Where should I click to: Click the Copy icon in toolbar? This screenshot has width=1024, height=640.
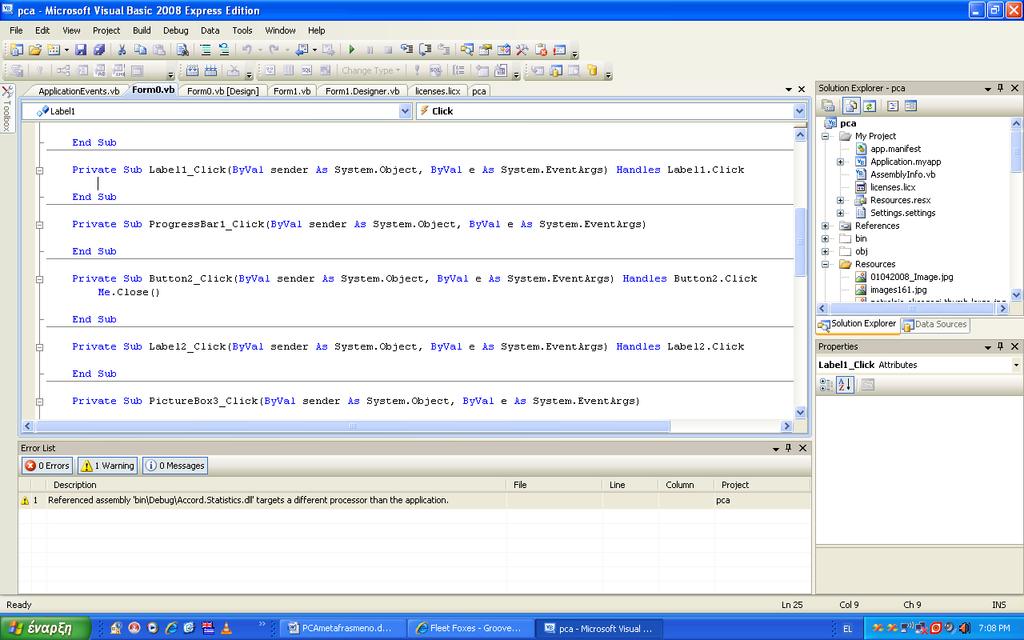tap(140, 50)
